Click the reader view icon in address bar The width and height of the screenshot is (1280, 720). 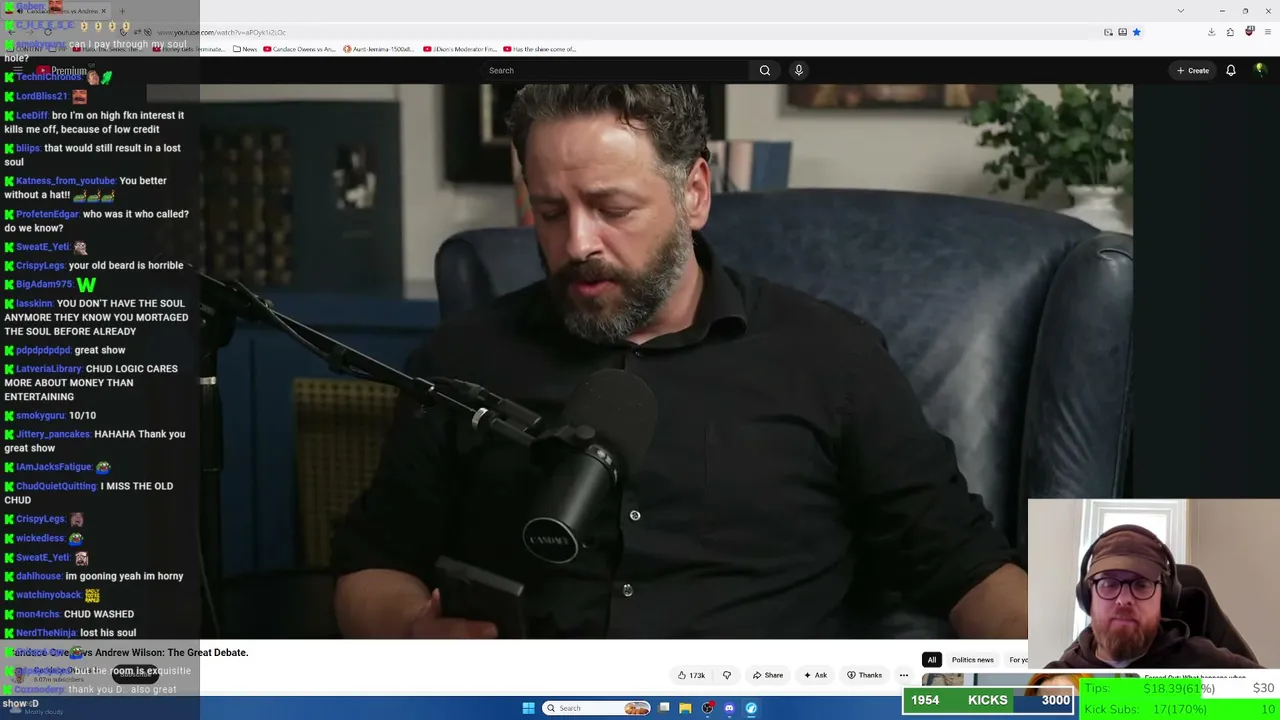[1122, 32]
